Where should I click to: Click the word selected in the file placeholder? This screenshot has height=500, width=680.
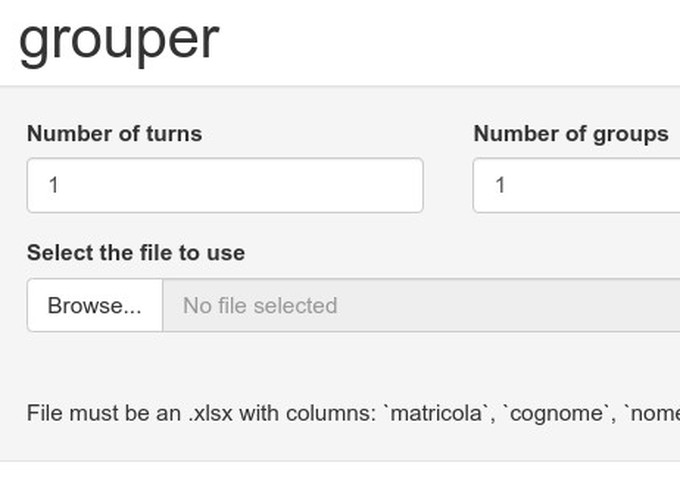[x=295, y=306]
